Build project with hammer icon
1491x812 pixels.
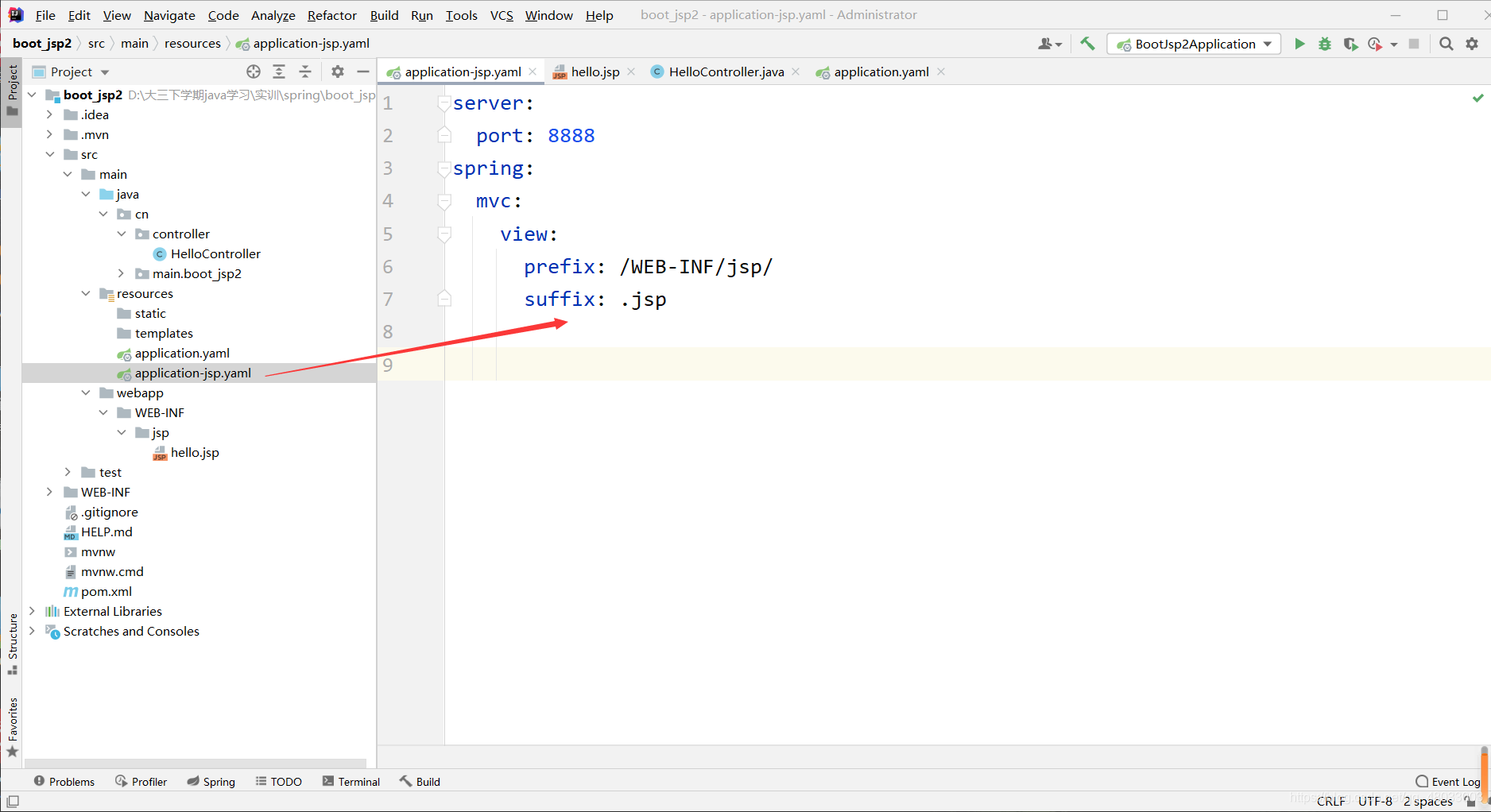[x=1087, y=44]
